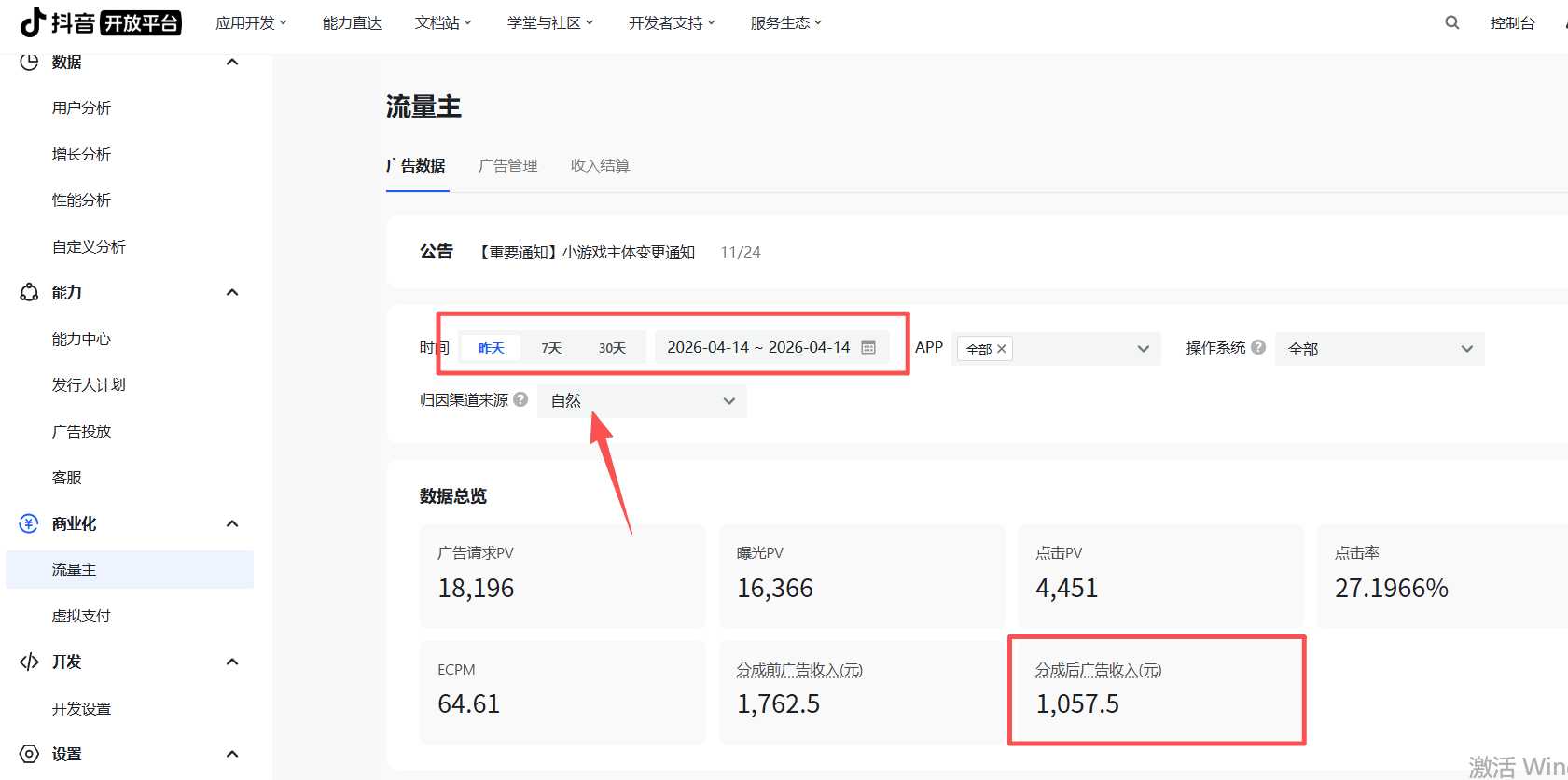Switch to the 收入结算 tab
This screenshot has width=1568, height=780.
(x=600, y=165)
